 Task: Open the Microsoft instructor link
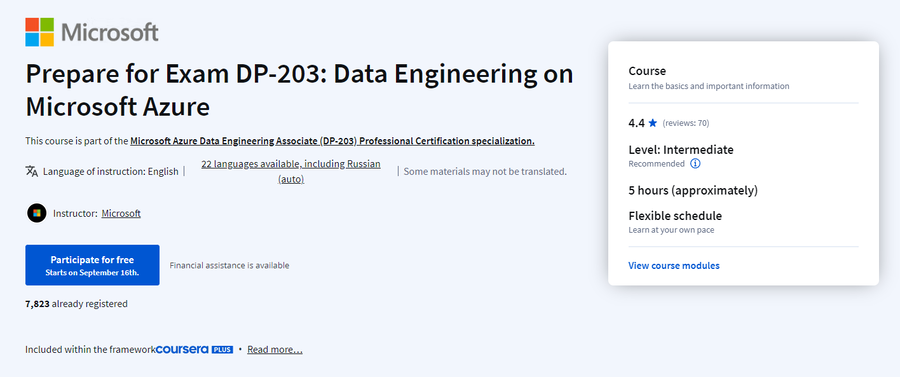pos(121,213)
